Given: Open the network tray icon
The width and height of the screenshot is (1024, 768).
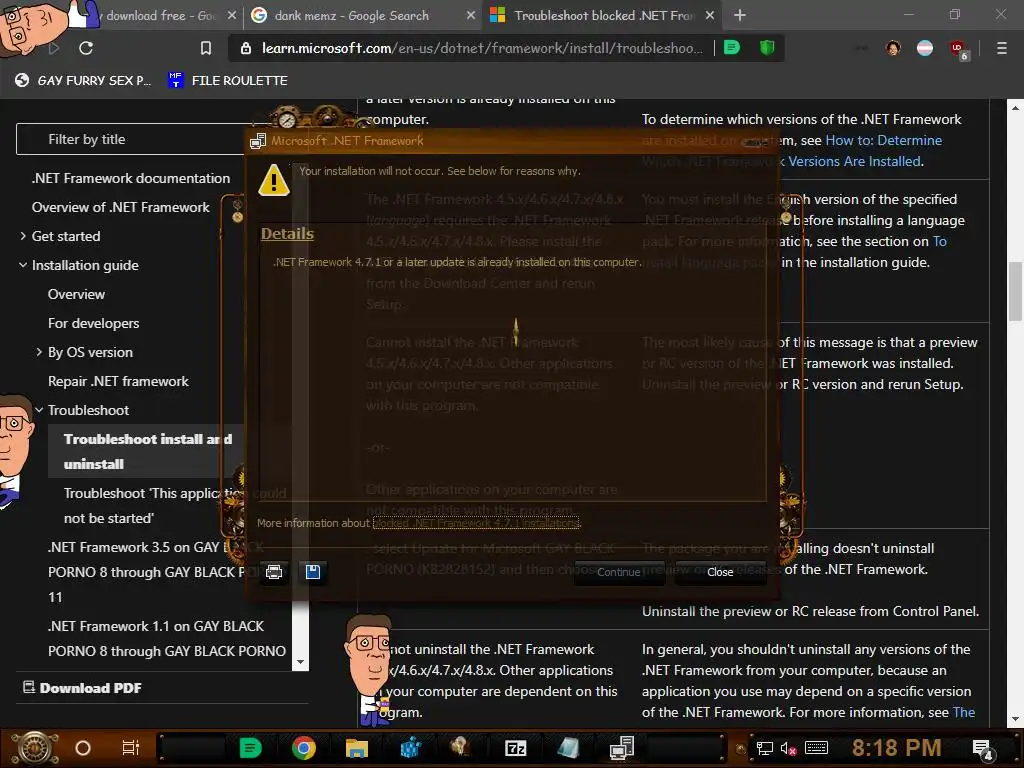Looking at the screenshot, I should (764, 748).
